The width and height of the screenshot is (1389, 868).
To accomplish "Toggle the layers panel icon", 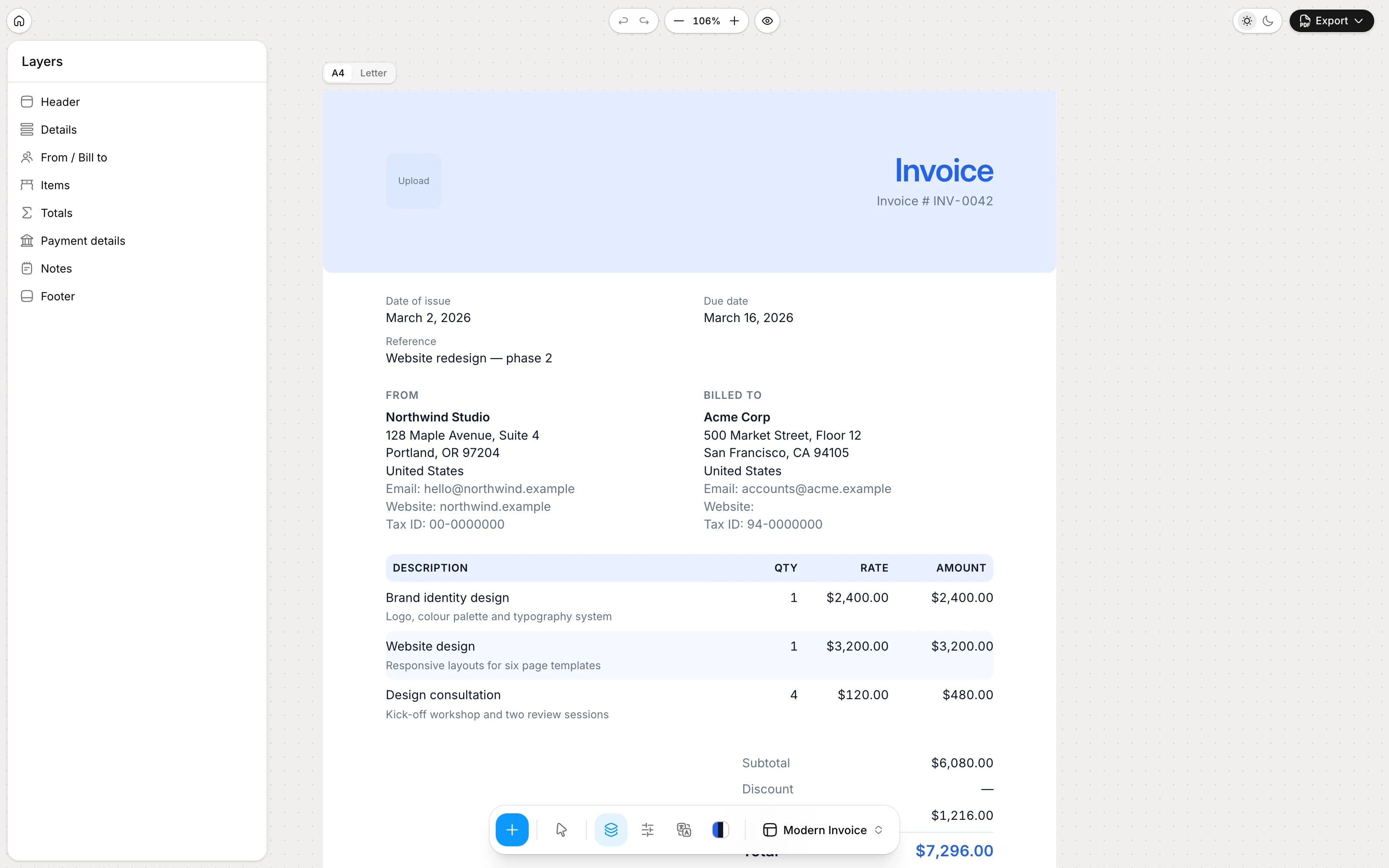I will pos(611,829).
